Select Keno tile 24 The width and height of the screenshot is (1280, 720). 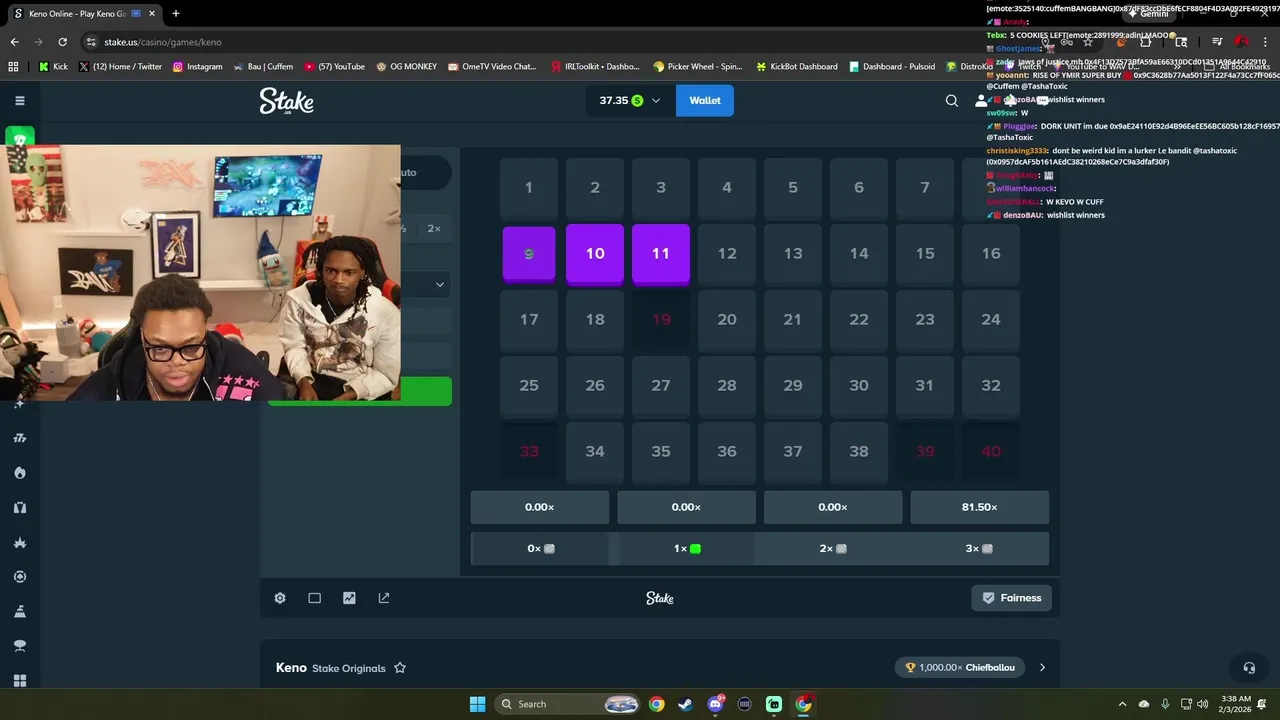(991, 320)
